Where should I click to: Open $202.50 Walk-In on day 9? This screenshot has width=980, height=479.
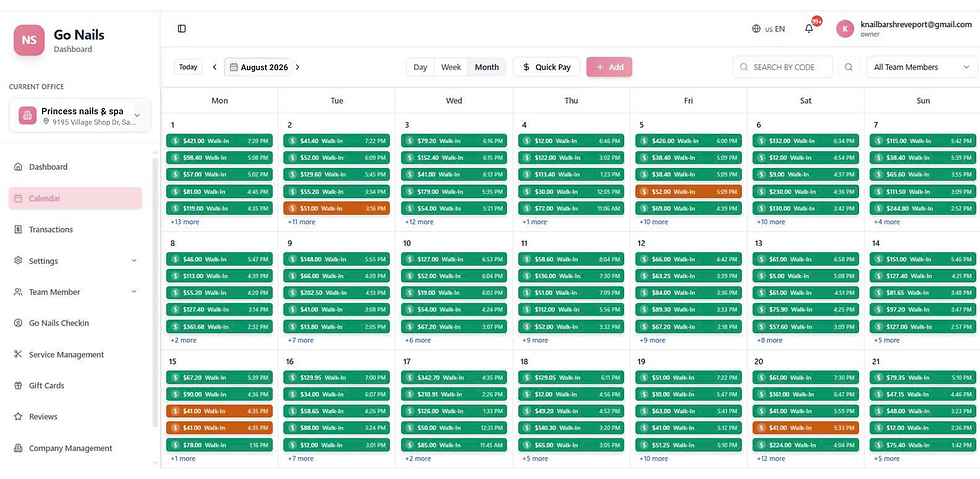[x=337, y=293]
